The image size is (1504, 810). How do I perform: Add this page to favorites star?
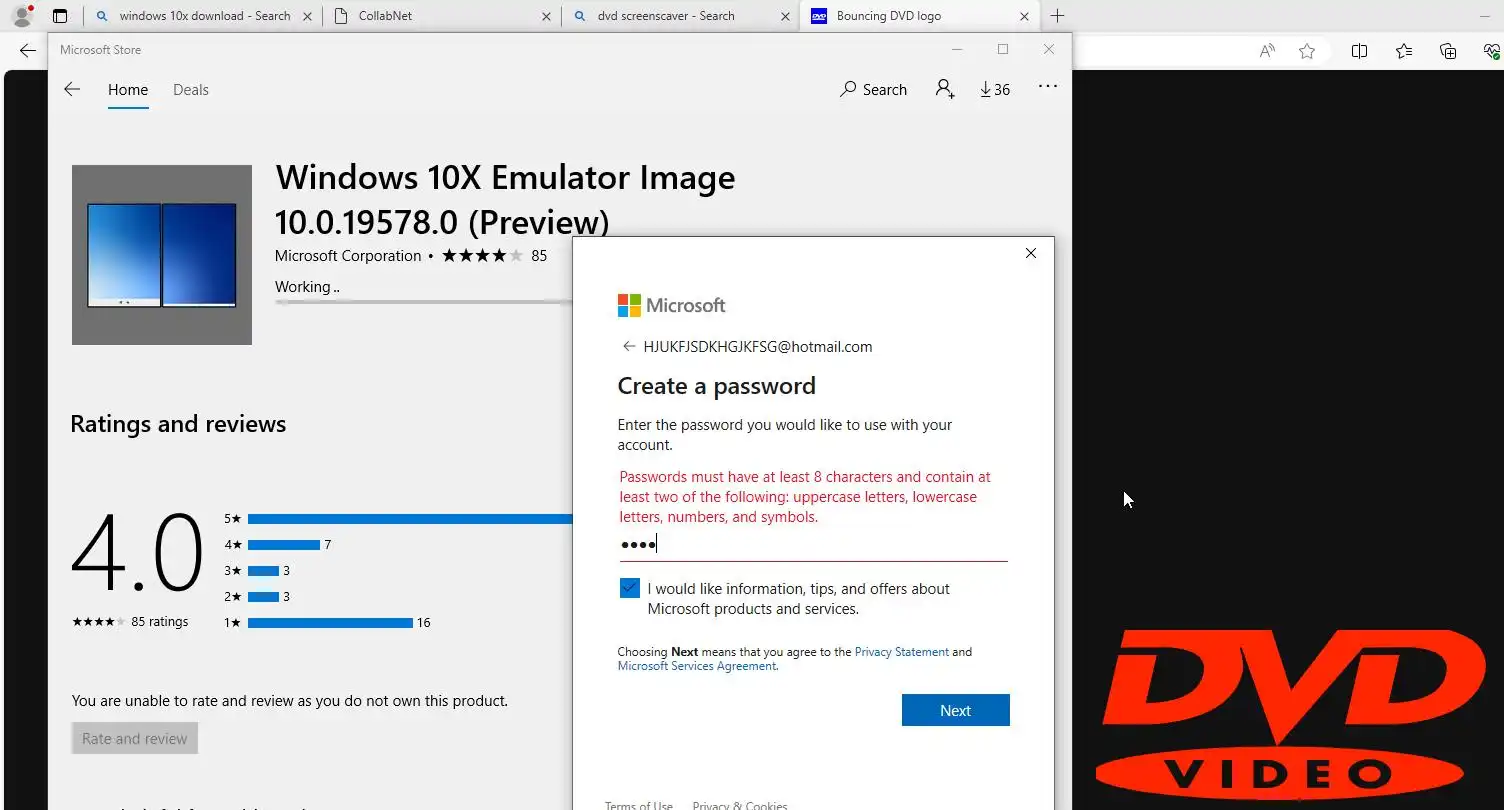1307,51
